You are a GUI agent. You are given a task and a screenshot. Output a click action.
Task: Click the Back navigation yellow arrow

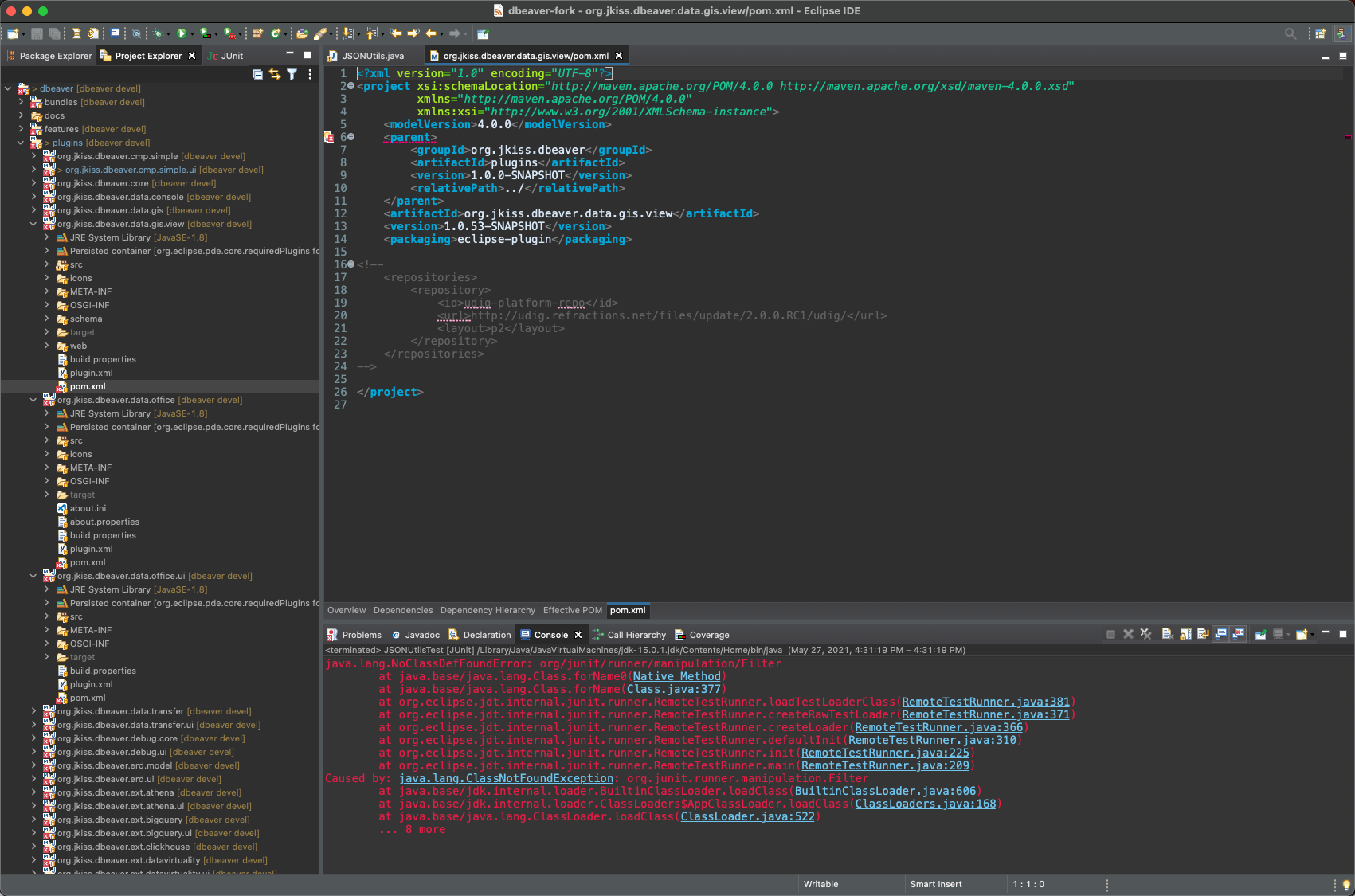click(431, 33)
